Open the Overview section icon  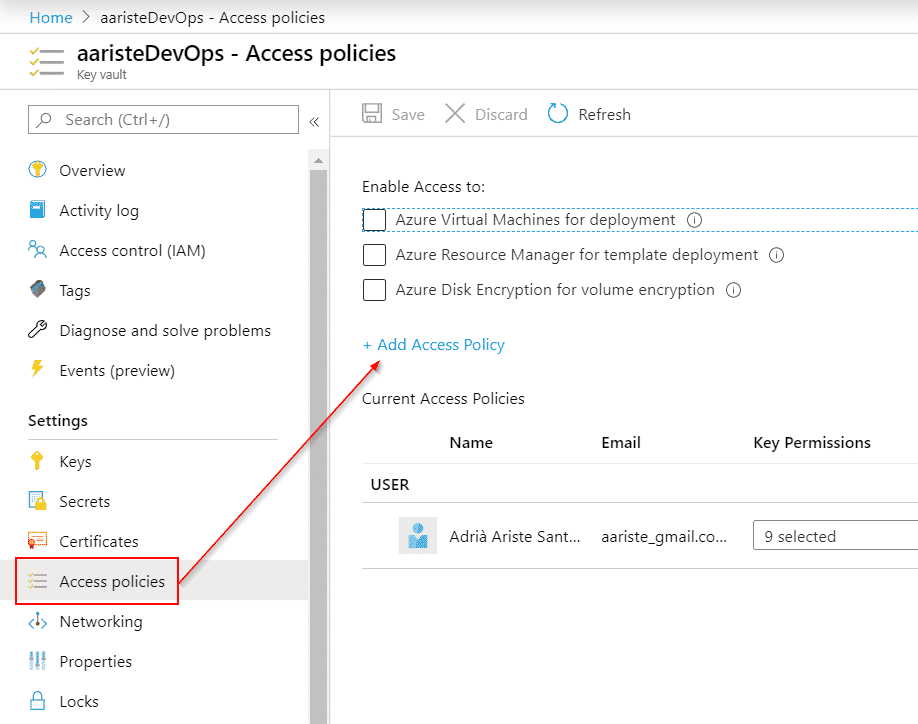click(37, 170)
